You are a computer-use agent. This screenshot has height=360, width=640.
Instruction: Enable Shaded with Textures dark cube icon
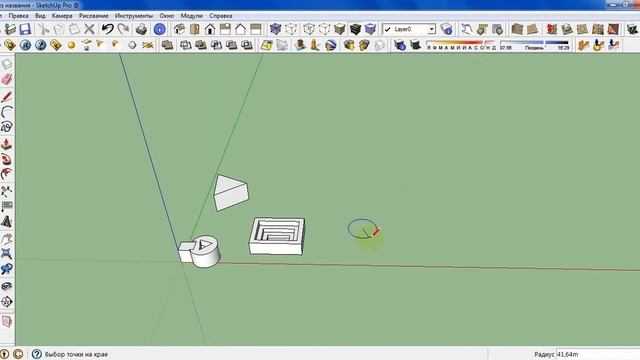[x=355, y=29]
